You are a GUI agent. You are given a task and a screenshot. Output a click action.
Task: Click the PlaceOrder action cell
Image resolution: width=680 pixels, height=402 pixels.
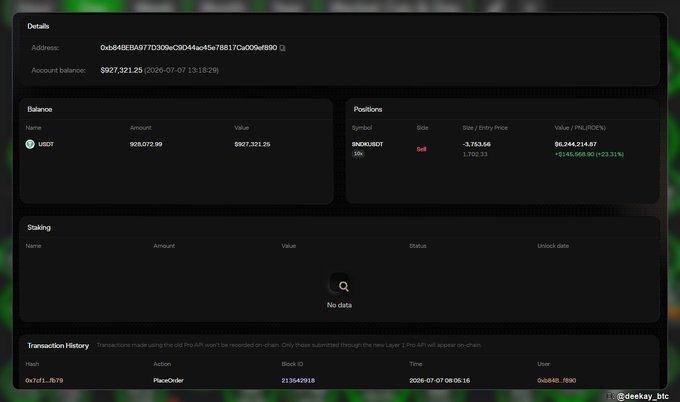pyautogui.click(x=168, y=380)
